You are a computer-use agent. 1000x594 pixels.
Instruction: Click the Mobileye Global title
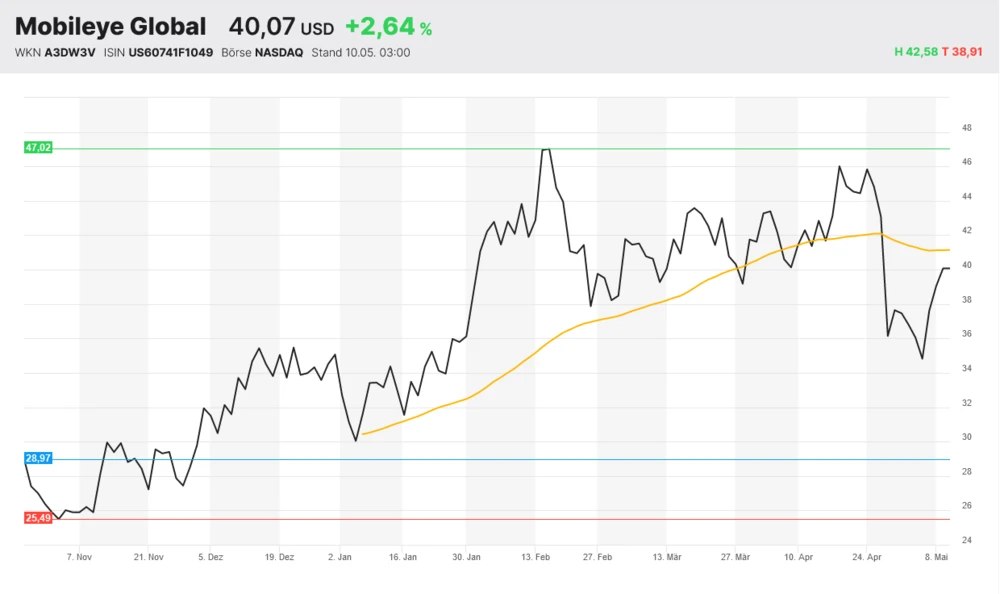coord(110,27)
